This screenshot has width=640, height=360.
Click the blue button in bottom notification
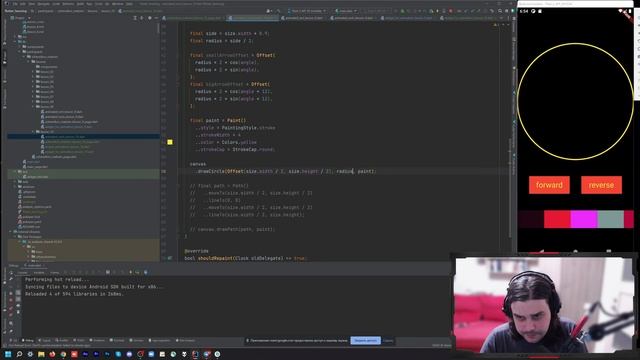(x=365, y=340)
